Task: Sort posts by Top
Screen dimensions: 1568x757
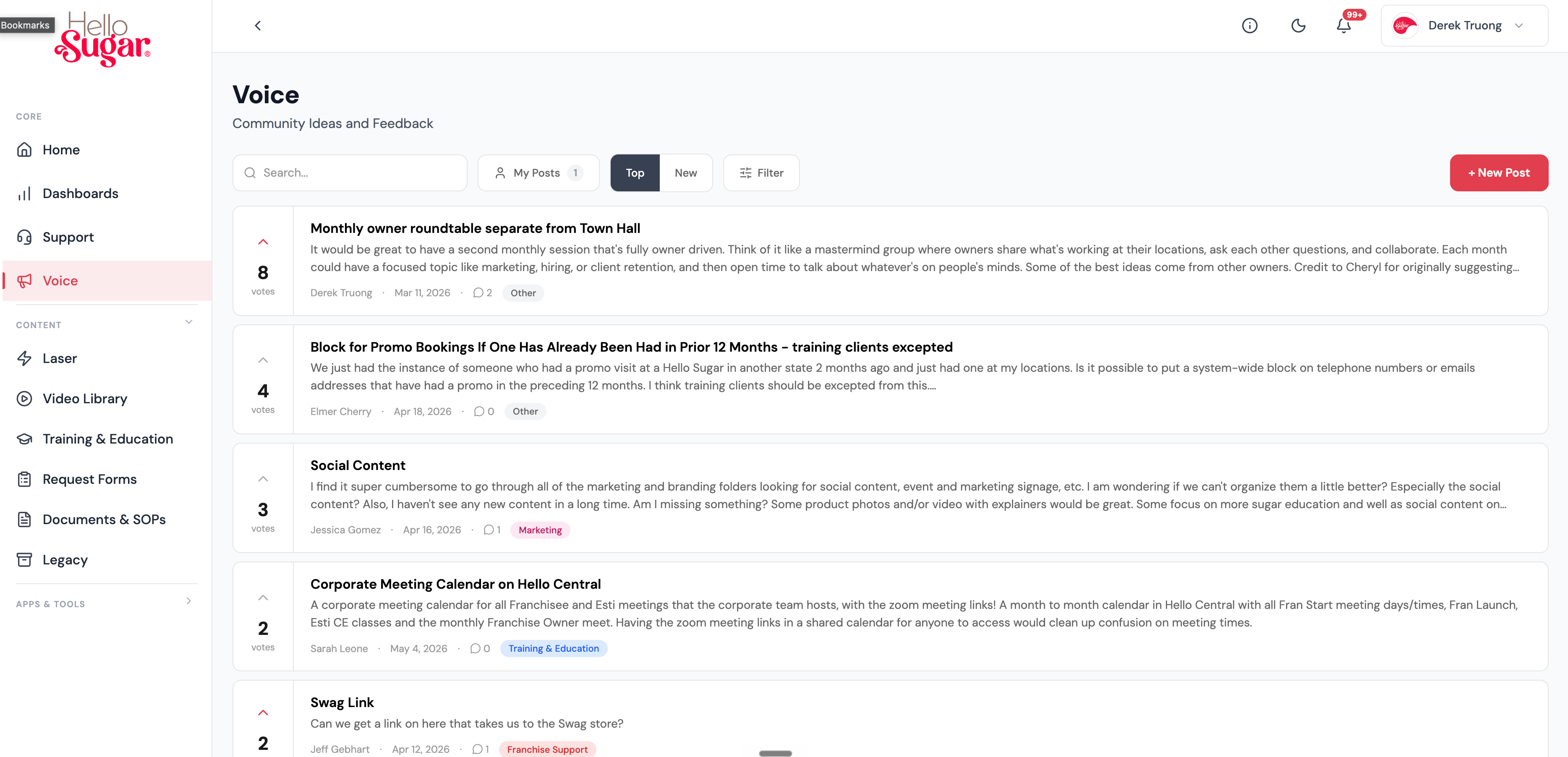Action: coord(635,173)
